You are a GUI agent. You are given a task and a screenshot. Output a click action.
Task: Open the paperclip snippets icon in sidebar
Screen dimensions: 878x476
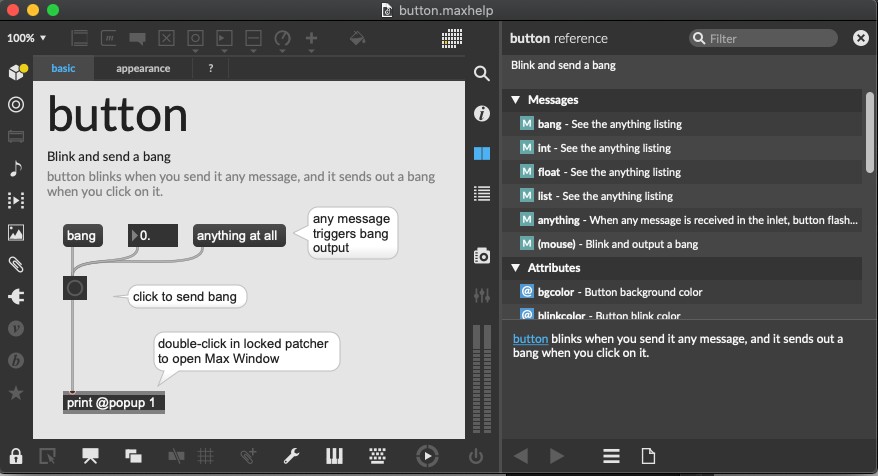[16, 264]
